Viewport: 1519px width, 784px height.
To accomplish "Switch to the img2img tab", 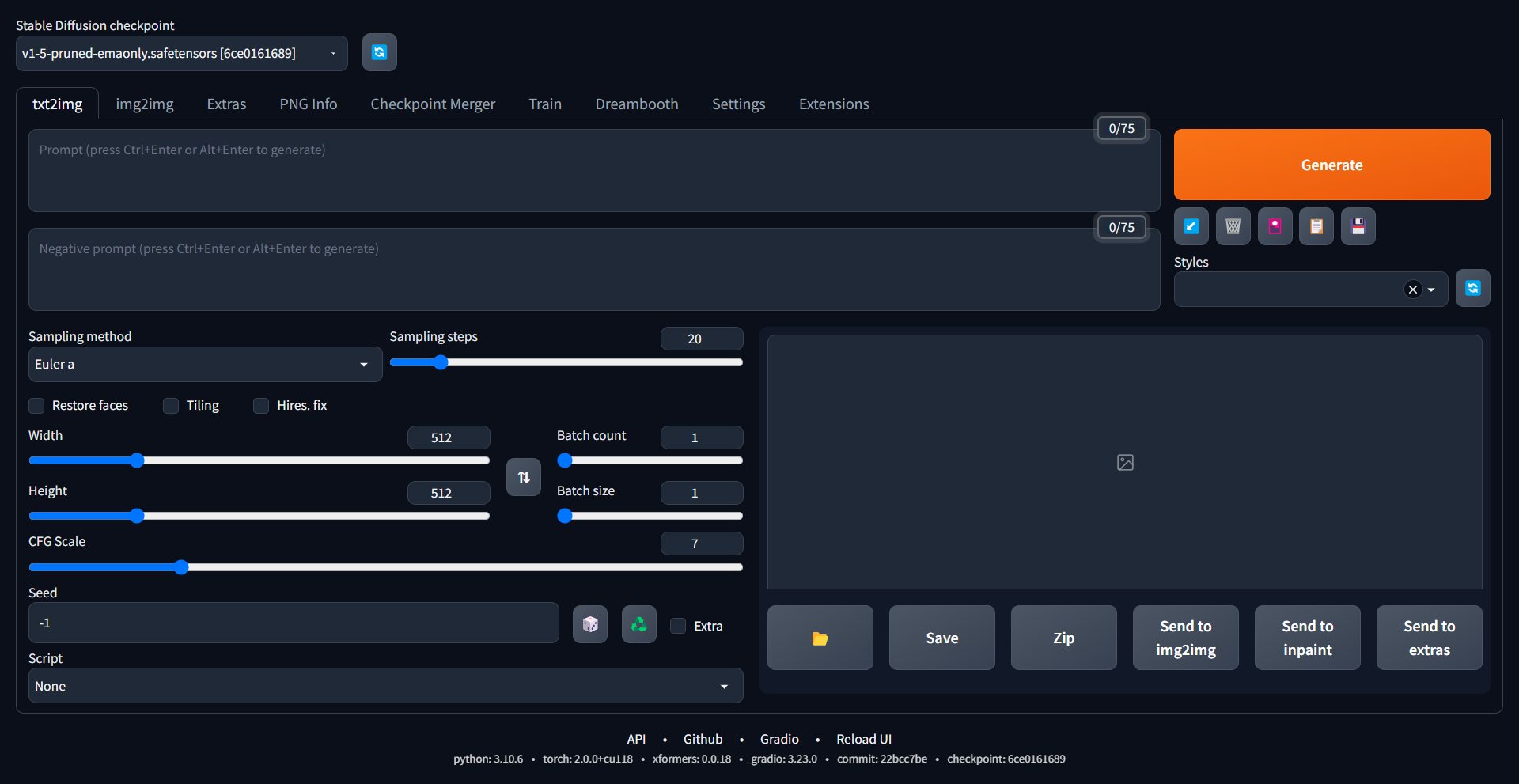I will pyautogui.click(x=145, y=104).
